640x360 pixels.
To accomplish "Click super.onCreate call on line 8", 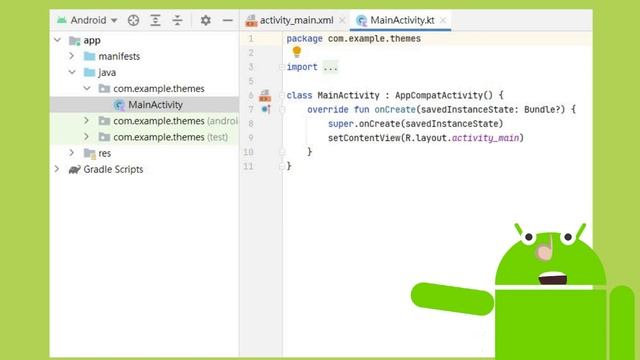I will [x=415, y=124].
